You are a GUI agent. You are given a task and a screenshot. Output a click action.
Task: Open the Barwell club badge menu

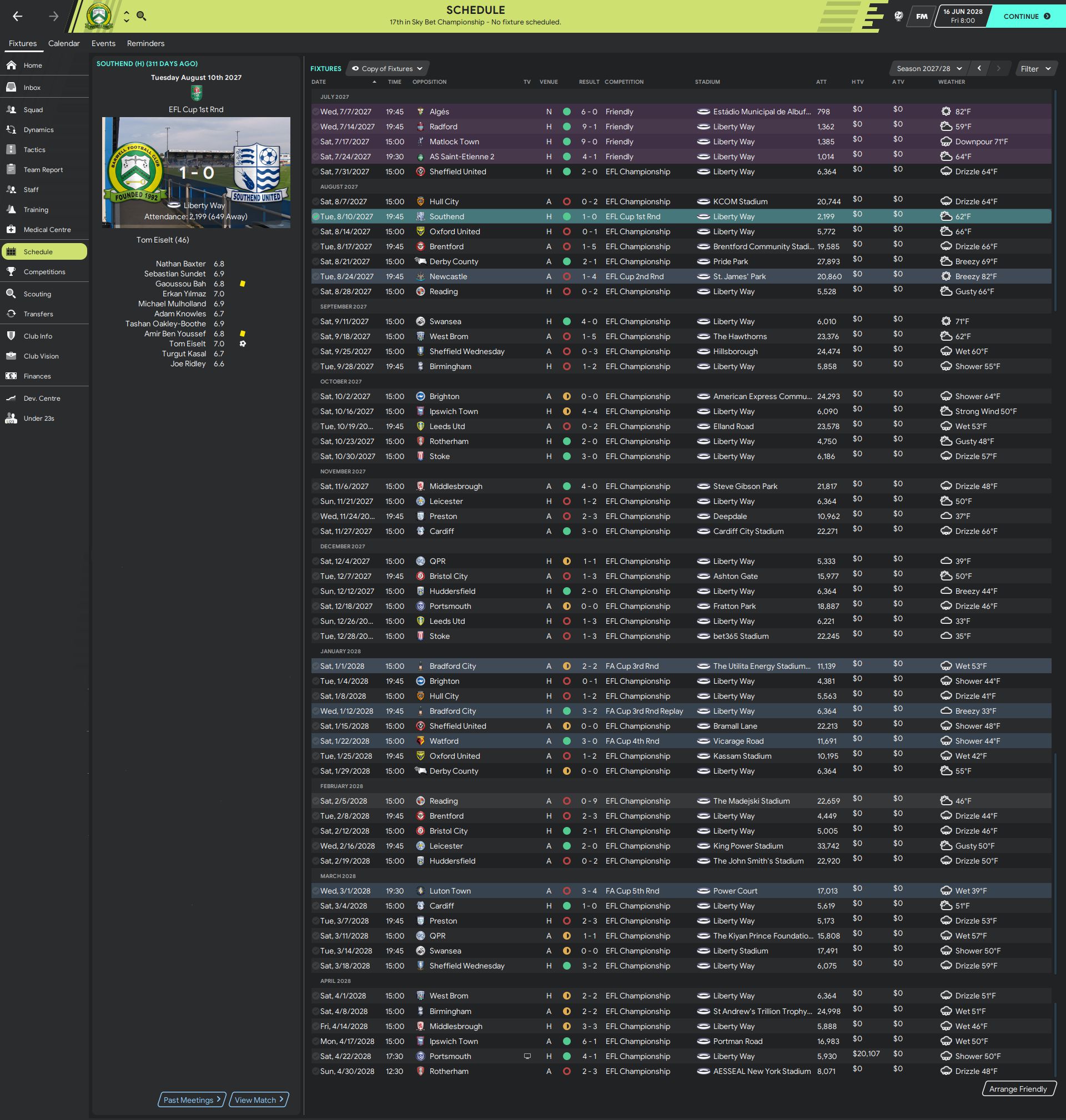click(x=99, y=16)
